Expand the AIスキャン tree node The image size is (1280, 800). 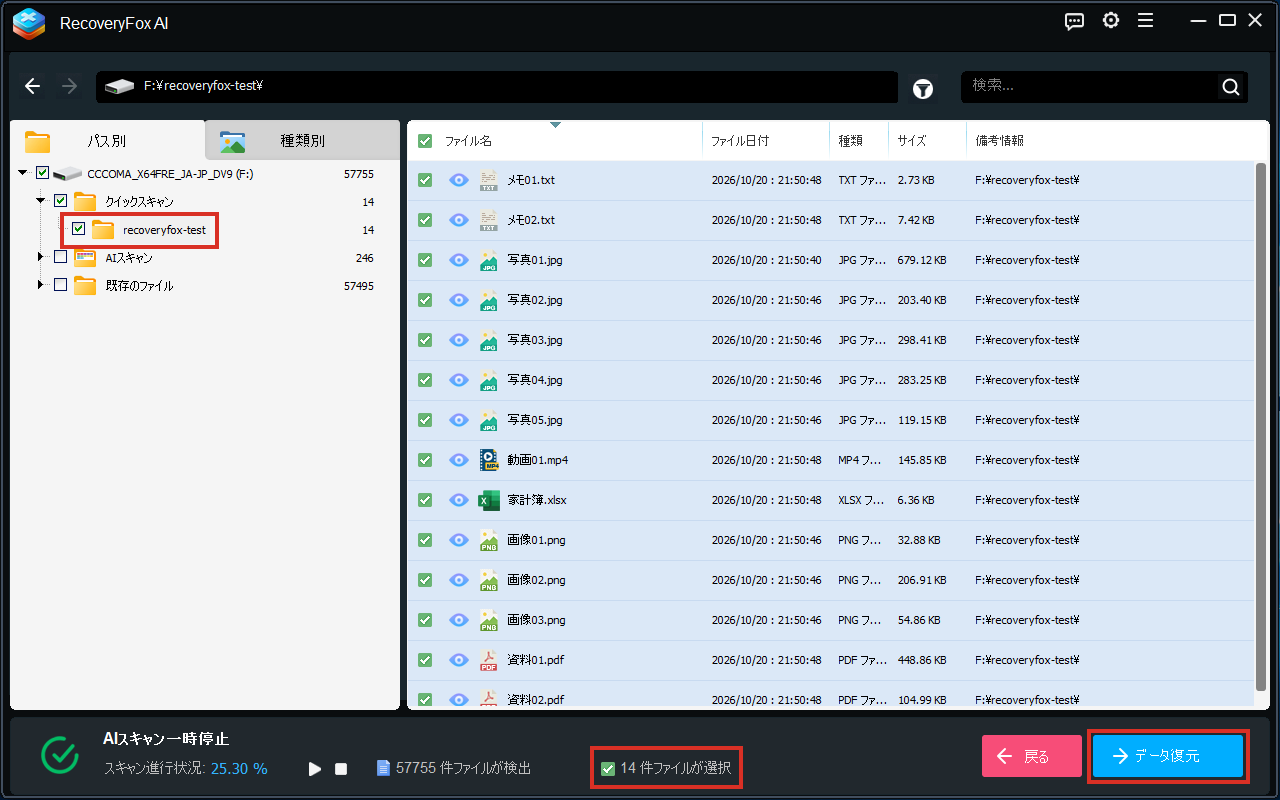click(41, 258)
